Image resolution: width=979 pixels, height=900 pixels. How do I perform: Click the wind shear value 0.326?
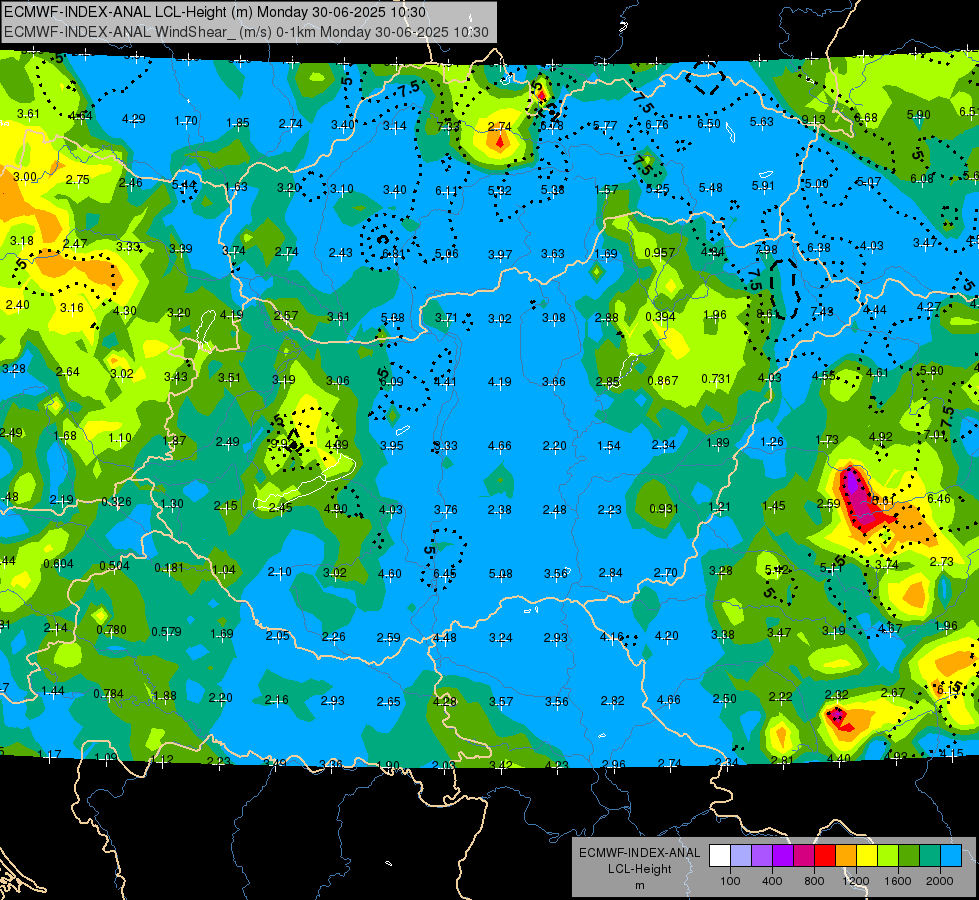pos(116,502)
